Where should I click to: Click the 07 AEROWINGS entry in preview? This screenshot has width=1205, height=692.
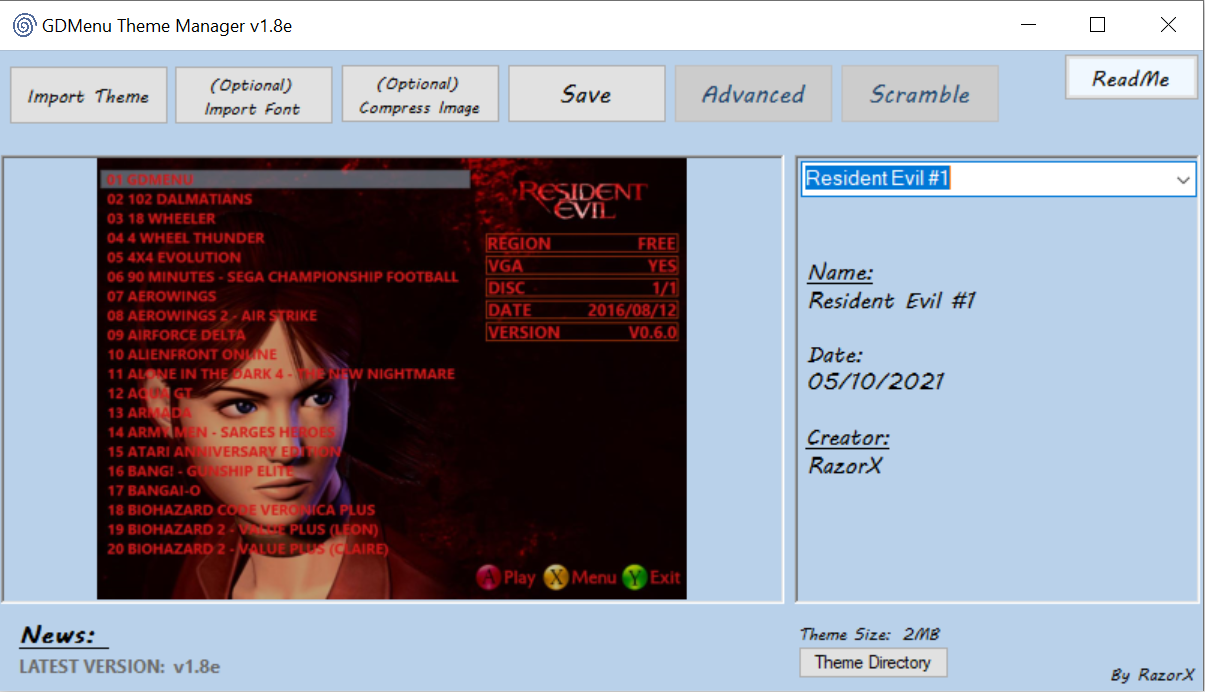pyautogui.click(x=162, y=296)
